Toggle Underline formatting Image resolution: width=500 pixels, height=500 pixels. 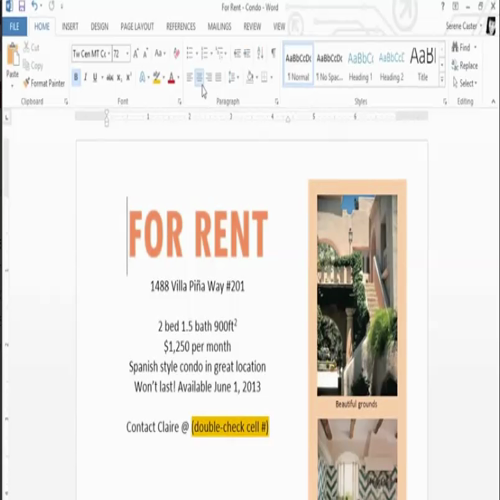point(95,77)
